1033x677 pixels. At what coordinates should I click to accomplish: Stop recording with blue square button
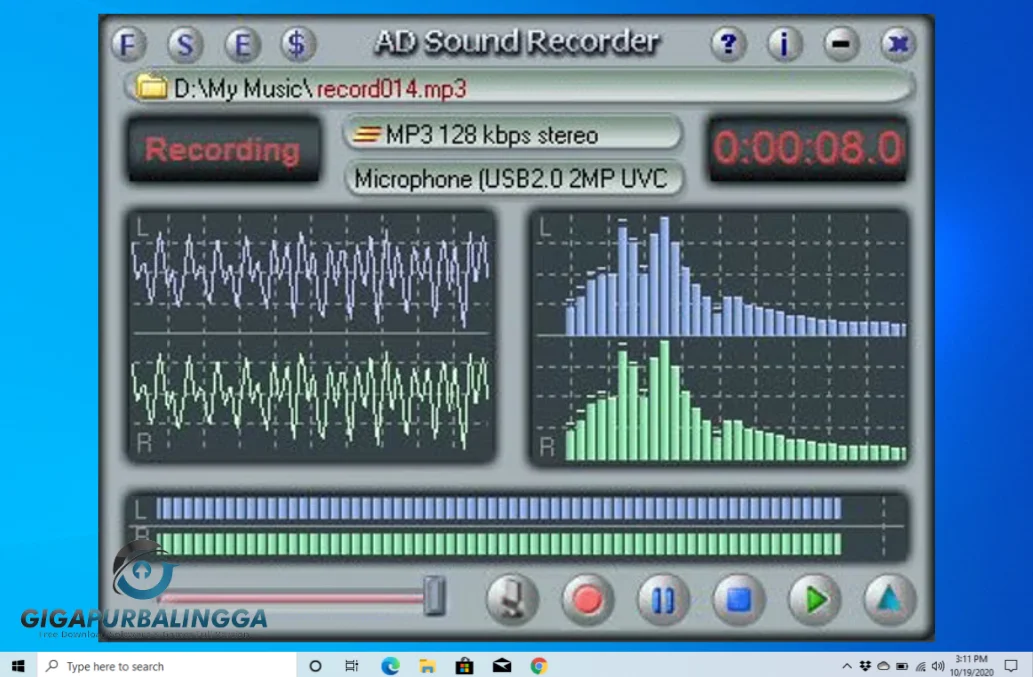click(739, 600)
